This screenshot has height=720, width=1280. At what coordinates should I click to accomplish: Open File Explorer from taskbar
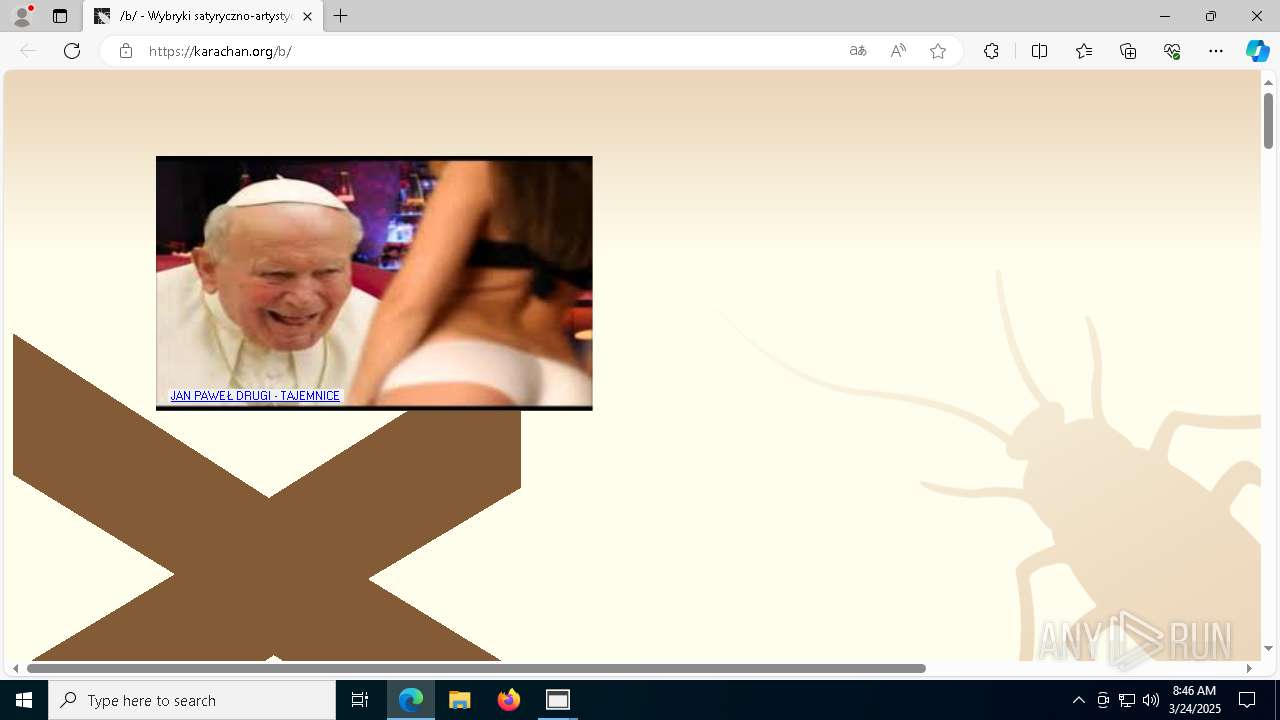(x=460, y=700)
